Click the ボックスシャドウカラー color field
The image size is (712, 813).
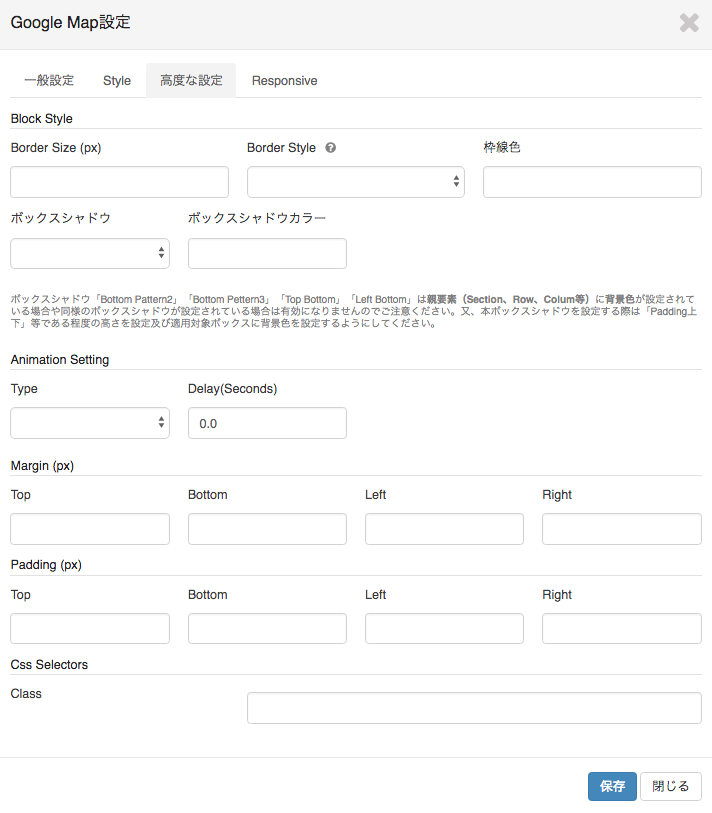tap(267, 254)
